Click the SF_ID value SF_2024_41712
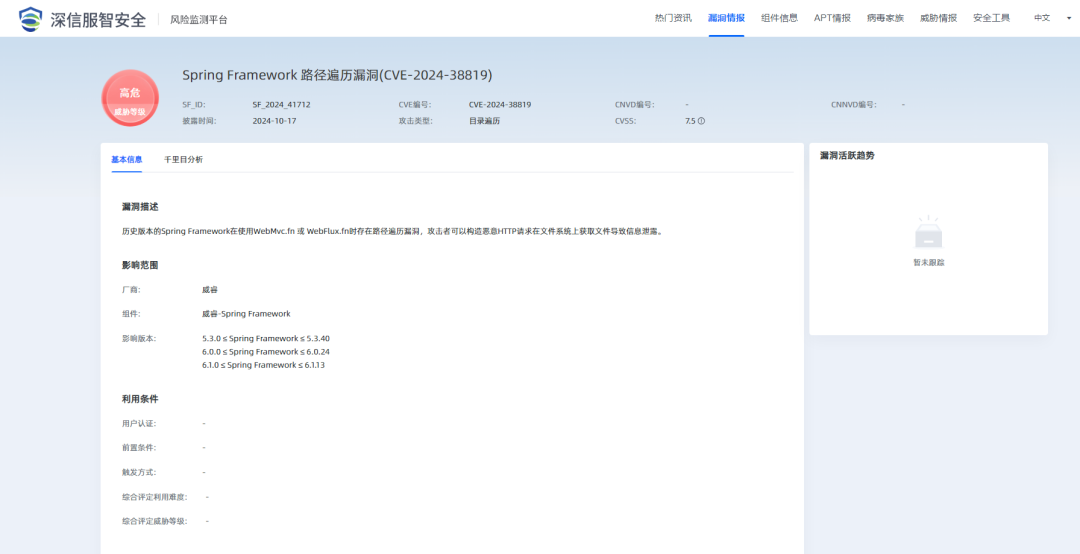 (281, 105)
